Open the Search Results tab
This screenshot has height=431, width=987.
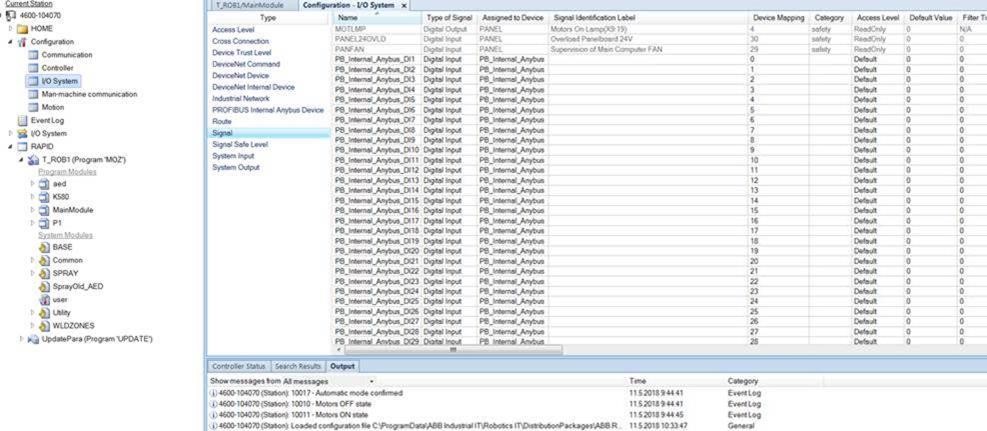point(298,366)
